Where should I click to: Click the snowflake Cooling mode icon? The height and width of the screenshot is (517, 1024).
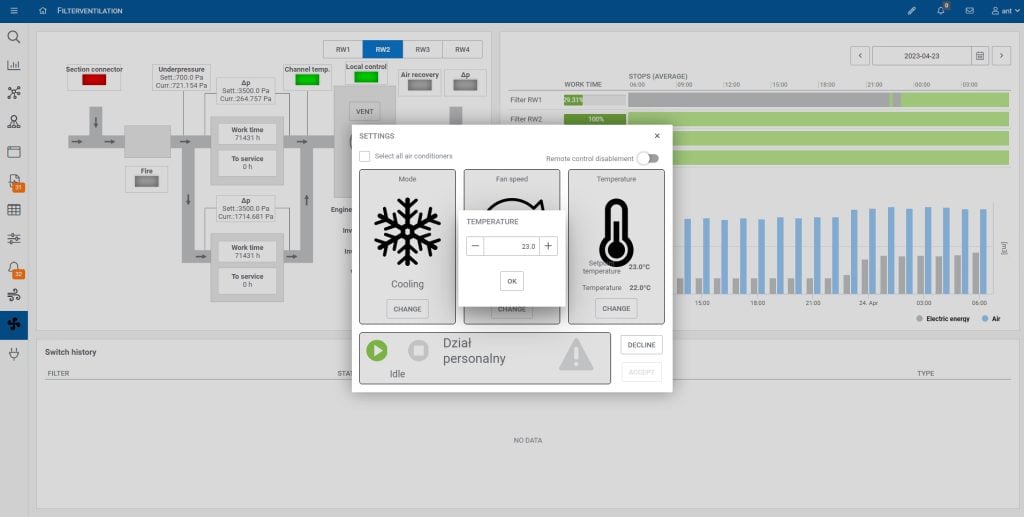click(408, 232)
